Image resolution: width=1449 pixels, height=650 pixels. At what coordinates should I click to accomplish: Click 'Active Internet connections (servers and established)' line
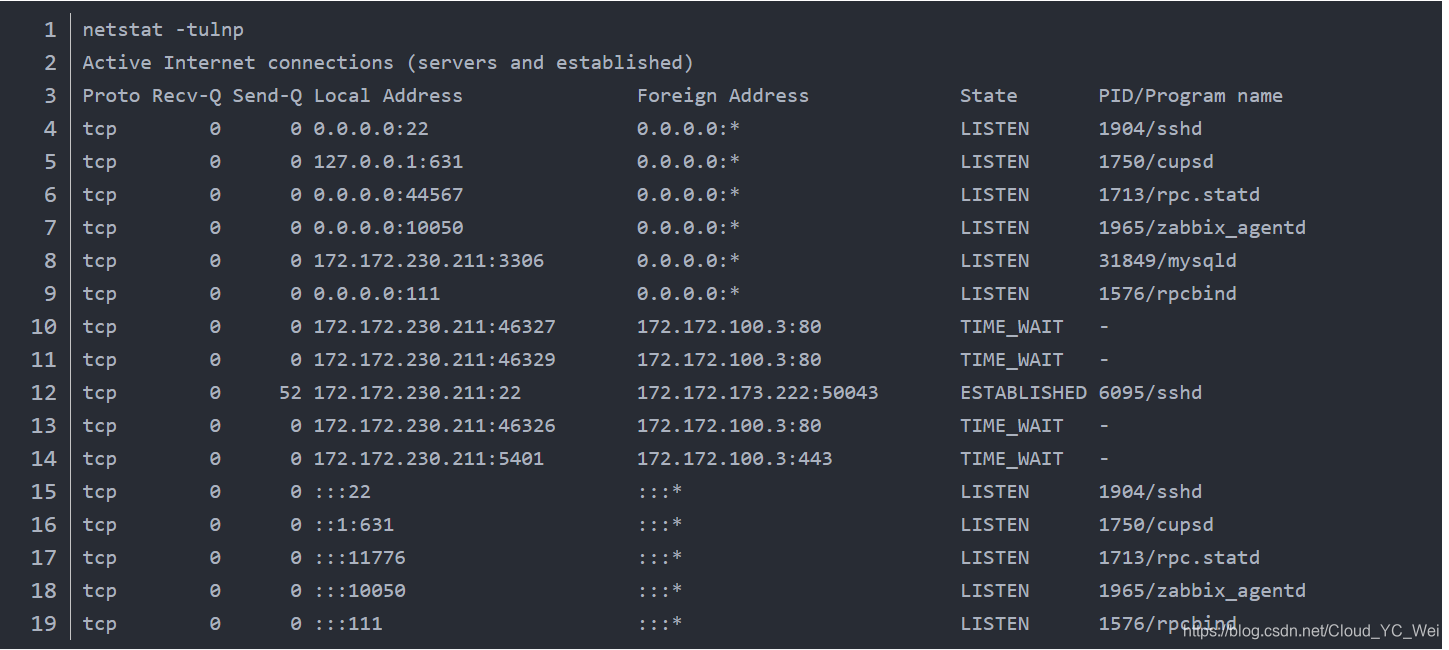(x=388, y=63)
